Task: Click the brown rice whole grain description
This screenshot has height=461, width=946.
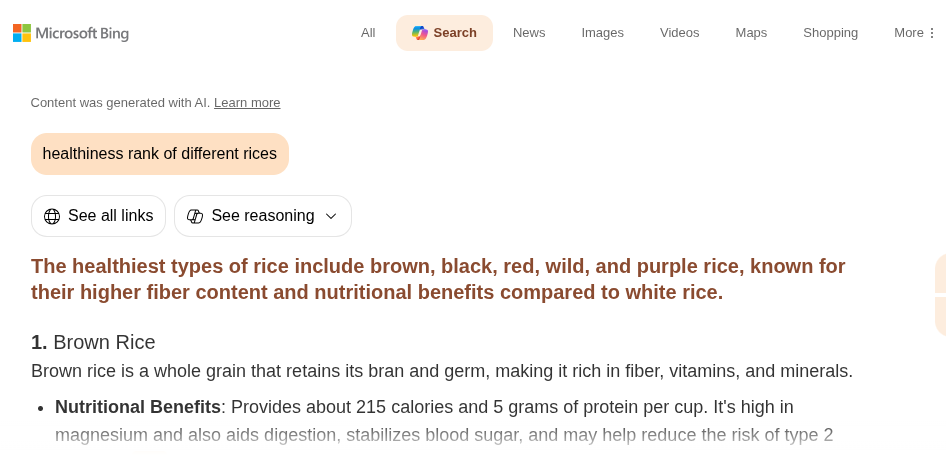Action: [x=441, y=371]
